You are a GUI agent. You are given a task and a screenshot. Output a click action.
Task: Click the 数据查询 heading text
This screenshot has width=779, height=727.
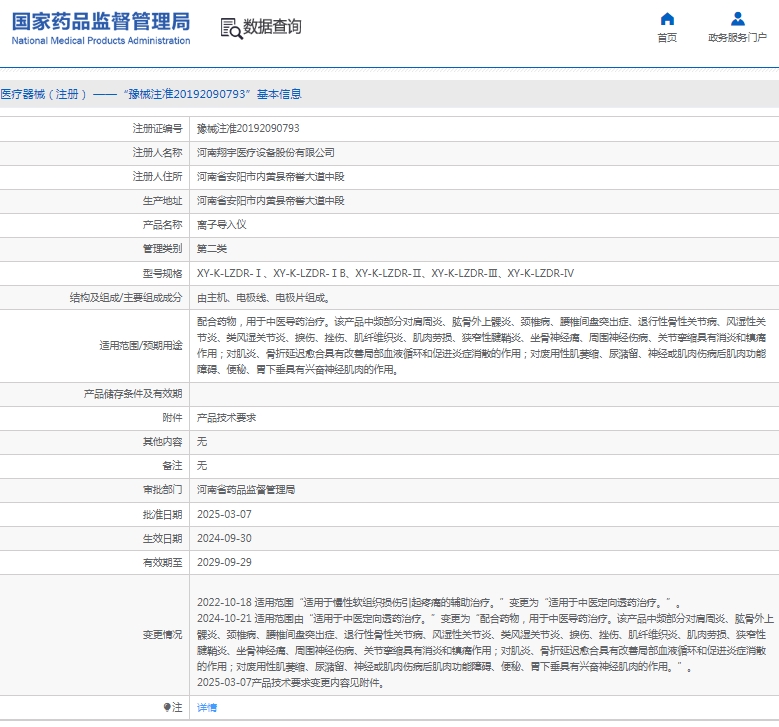tap(272, 27)
